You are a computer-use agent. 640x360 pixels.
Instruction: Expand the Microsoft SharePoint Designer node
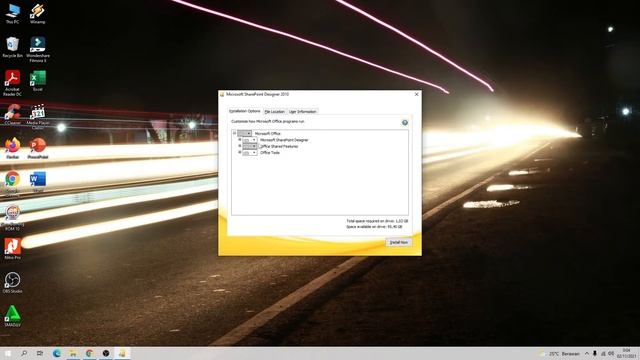(240, 140)
